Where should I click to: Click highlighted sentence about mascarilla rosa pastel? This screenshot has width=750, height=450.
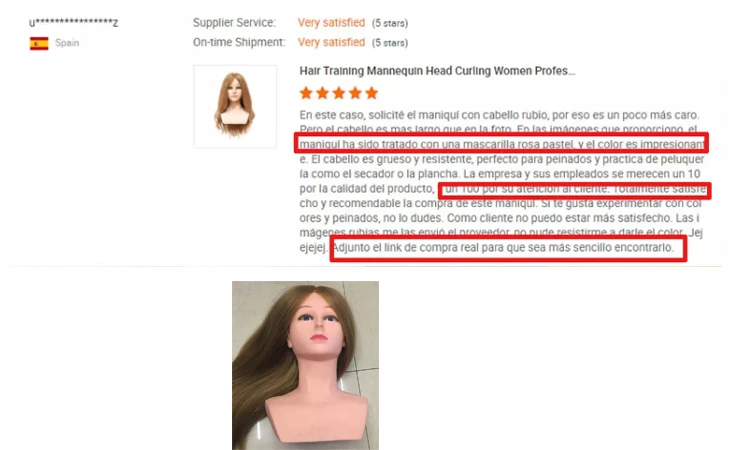(501, 143)
